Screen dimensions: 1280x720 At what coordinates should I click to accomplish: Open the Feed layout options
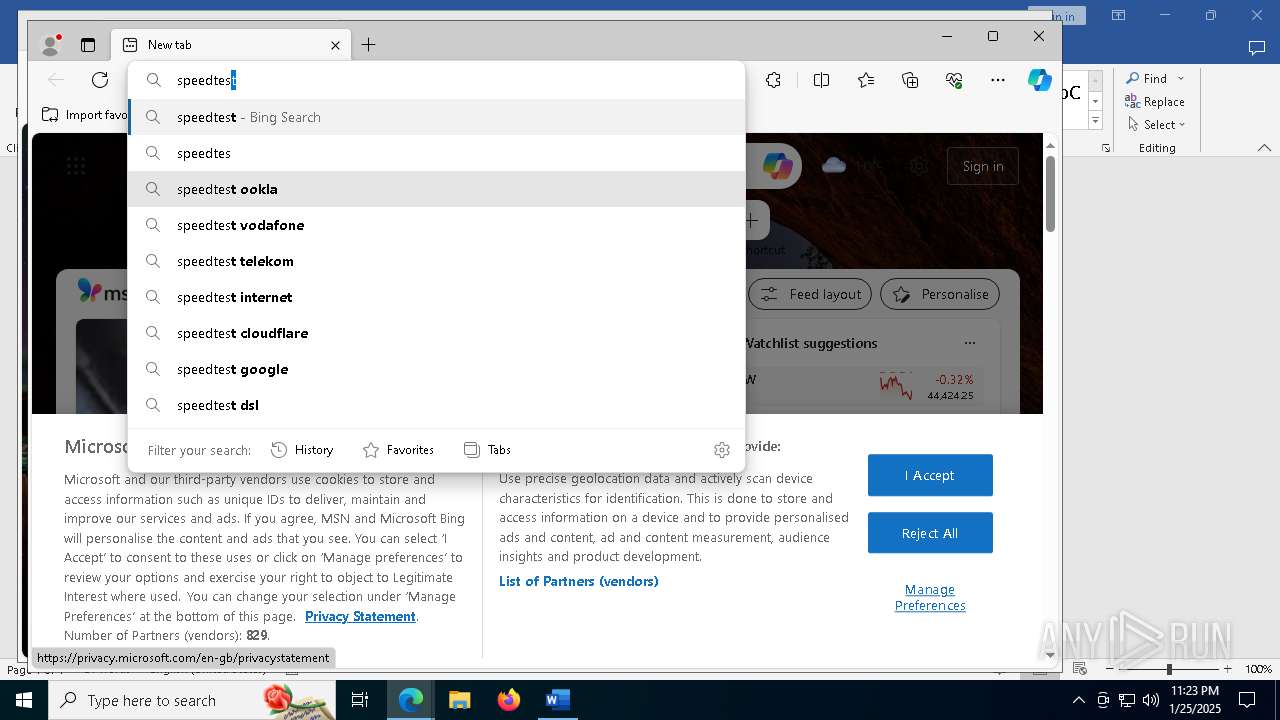pos(810,294)
